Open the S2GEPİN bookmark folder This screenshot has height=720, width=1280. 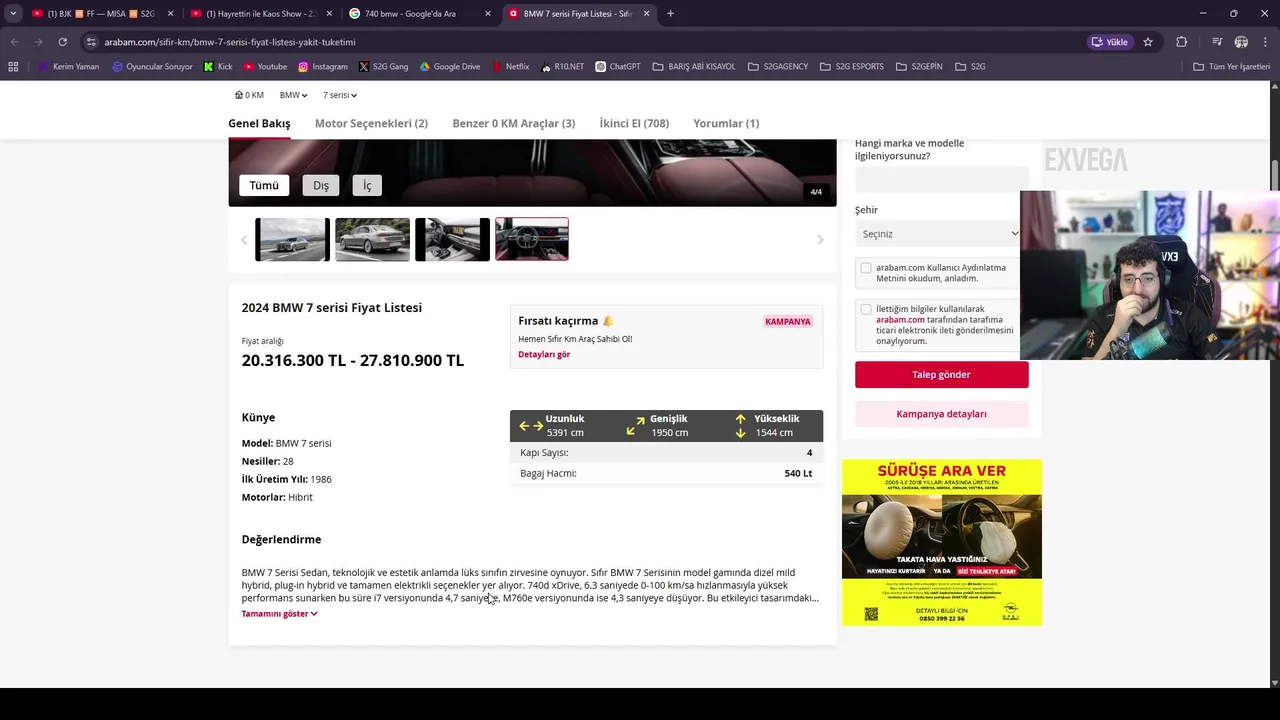click(x=919, y=67)
